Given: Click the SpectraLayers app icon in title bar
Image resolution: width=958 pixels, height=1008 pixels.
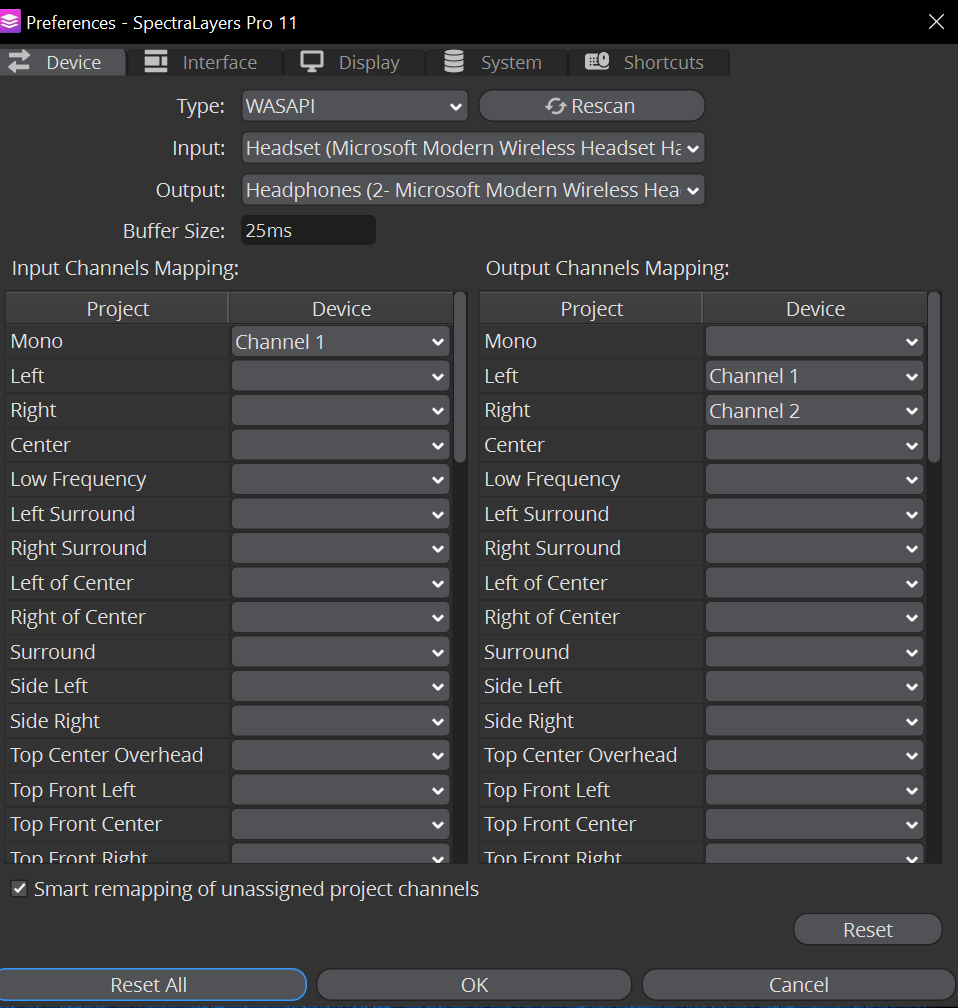Looking at the screenshot, I should pos(12,22).
